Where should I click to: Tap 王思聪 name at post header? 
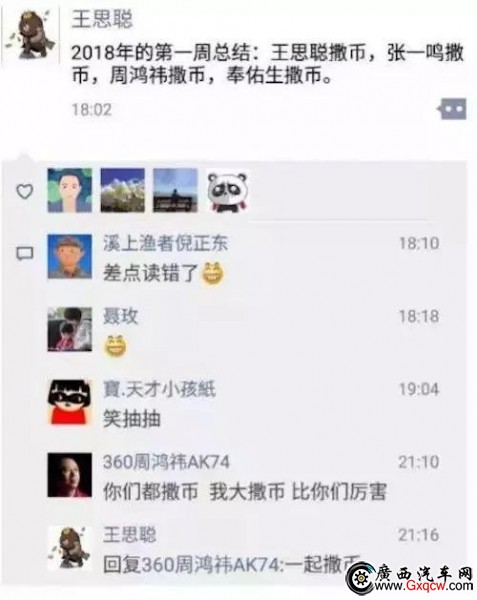(102, 19)
